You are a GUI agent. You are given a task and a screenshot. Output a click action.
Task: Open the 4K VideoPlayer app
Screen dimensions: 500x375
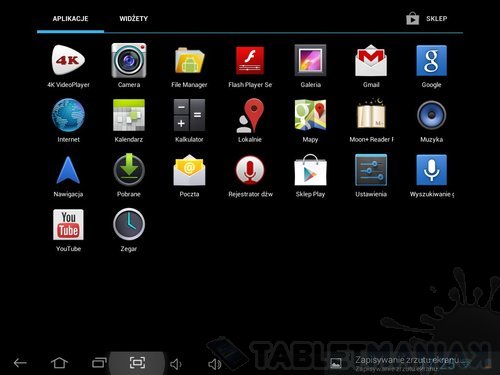click(68, 66)
